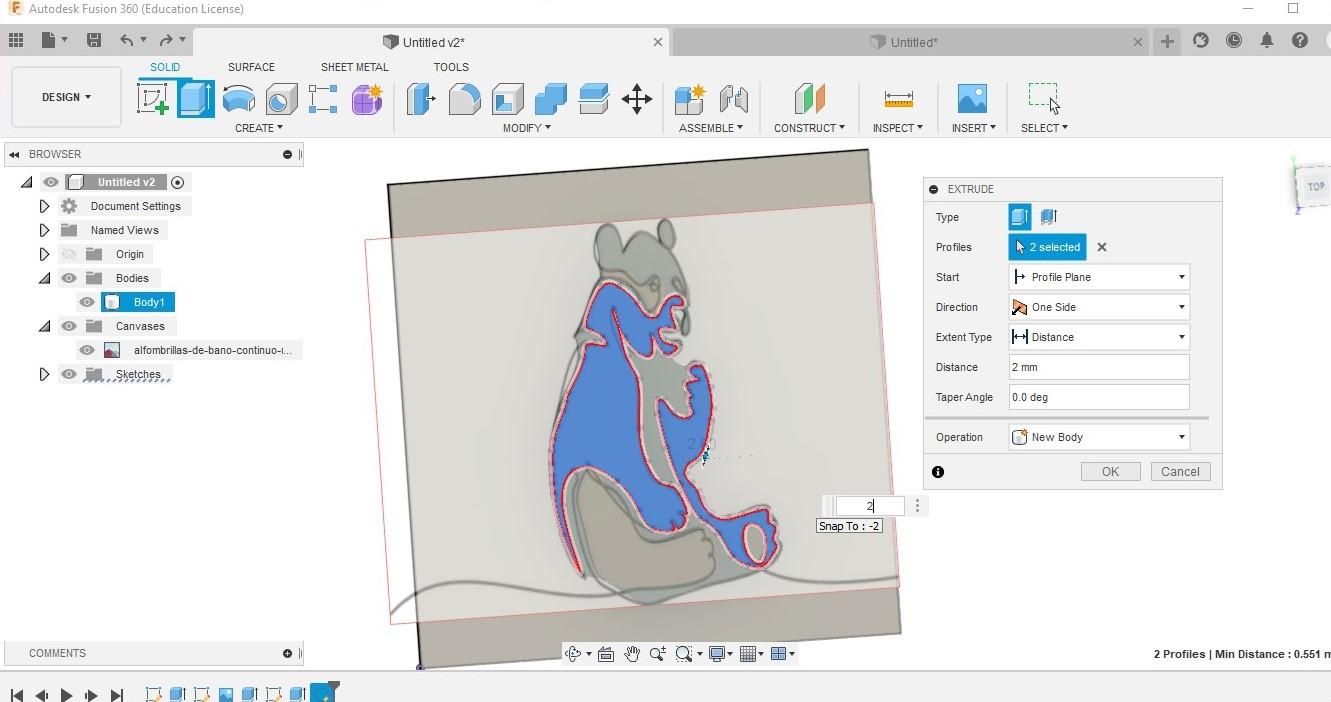Image resolution: width=1331 pixels, height=702 pixels.
Task: Switch to the TOOLS tab
Action: [451, 67]
